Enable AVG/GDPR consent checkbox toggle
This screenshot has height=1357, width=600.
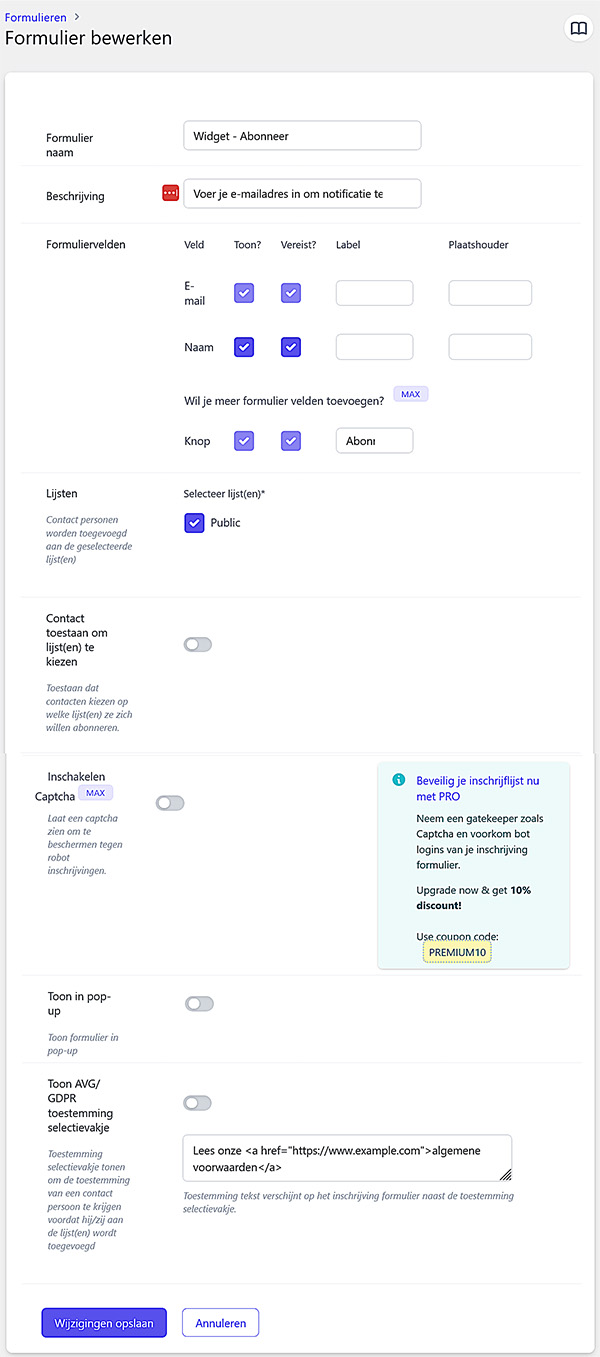[198, 1103]
